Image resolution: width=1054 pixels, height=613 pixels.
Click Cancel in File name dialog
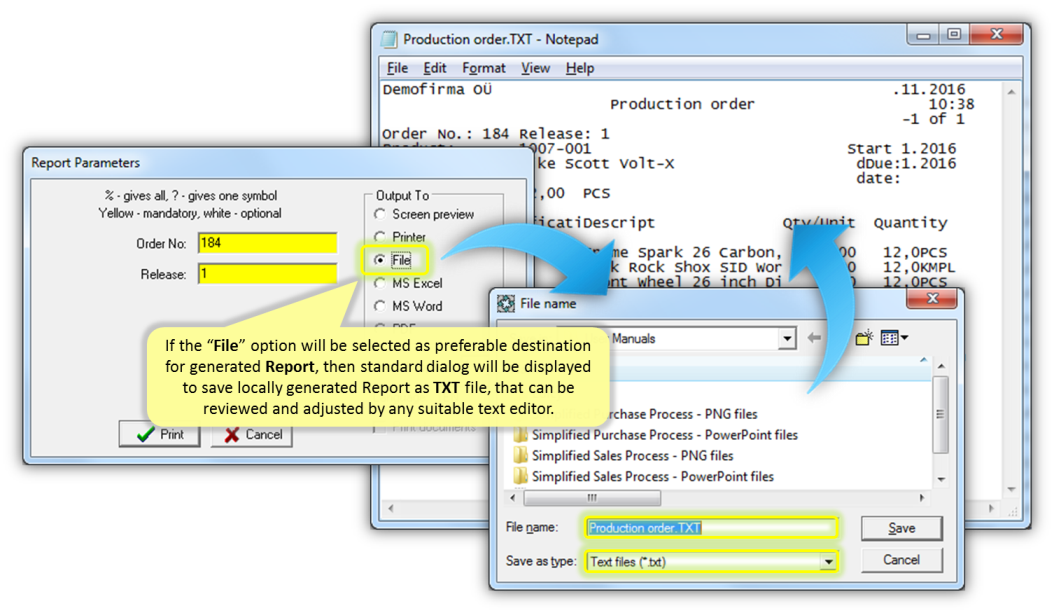pyautogui.click(x=901, y=560)
